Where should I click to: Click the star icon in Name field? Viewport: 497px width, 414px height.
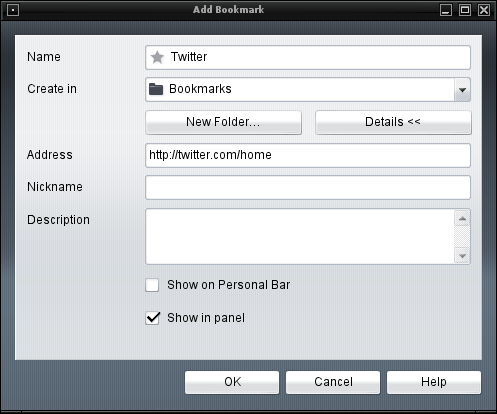click(x=157, y=57)
